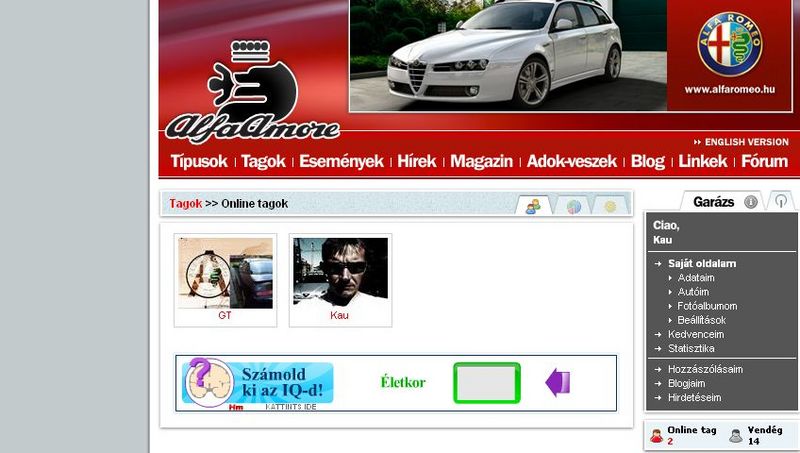Click the AlfaAmore logo
Screen dimensions: 800x453
coord(253,92)
